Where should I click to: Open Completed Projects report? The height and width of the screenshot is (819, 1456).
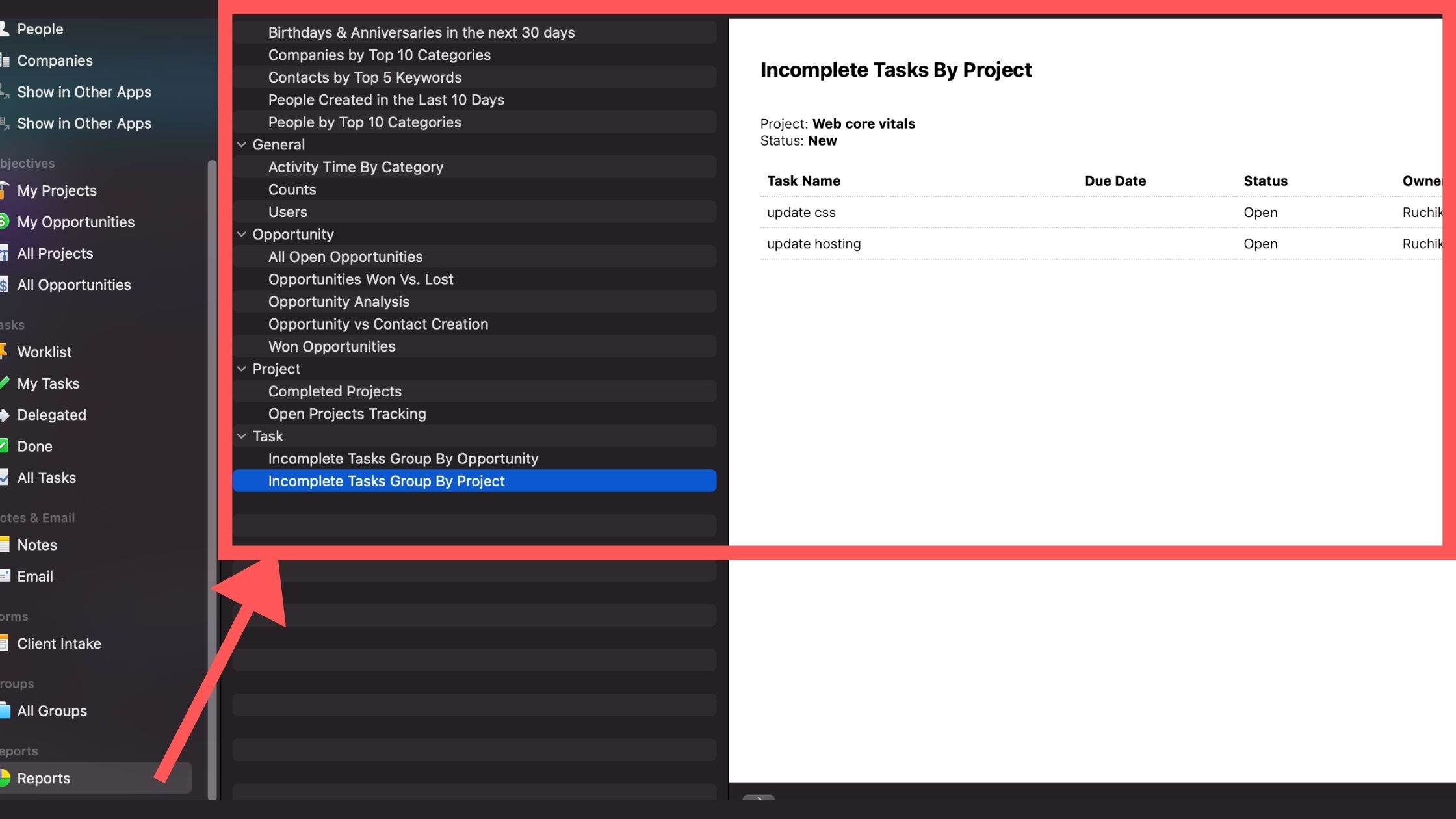coord(474,391)
